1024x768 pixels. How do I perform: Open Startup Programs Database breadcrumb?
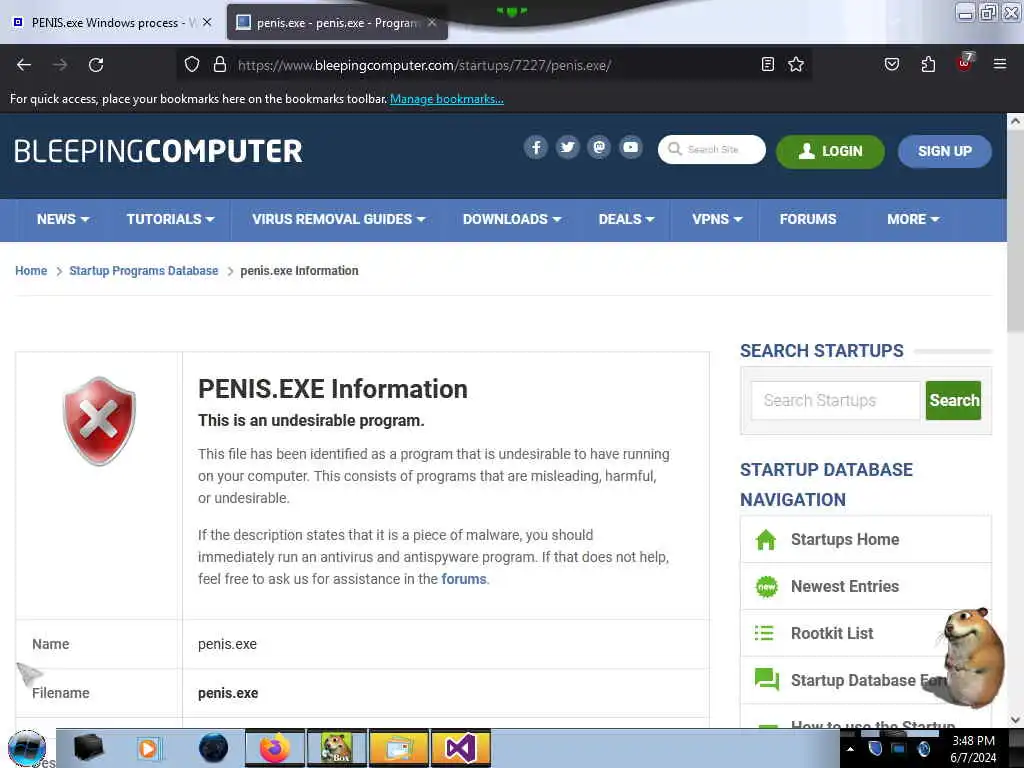(x=144, y=270)
